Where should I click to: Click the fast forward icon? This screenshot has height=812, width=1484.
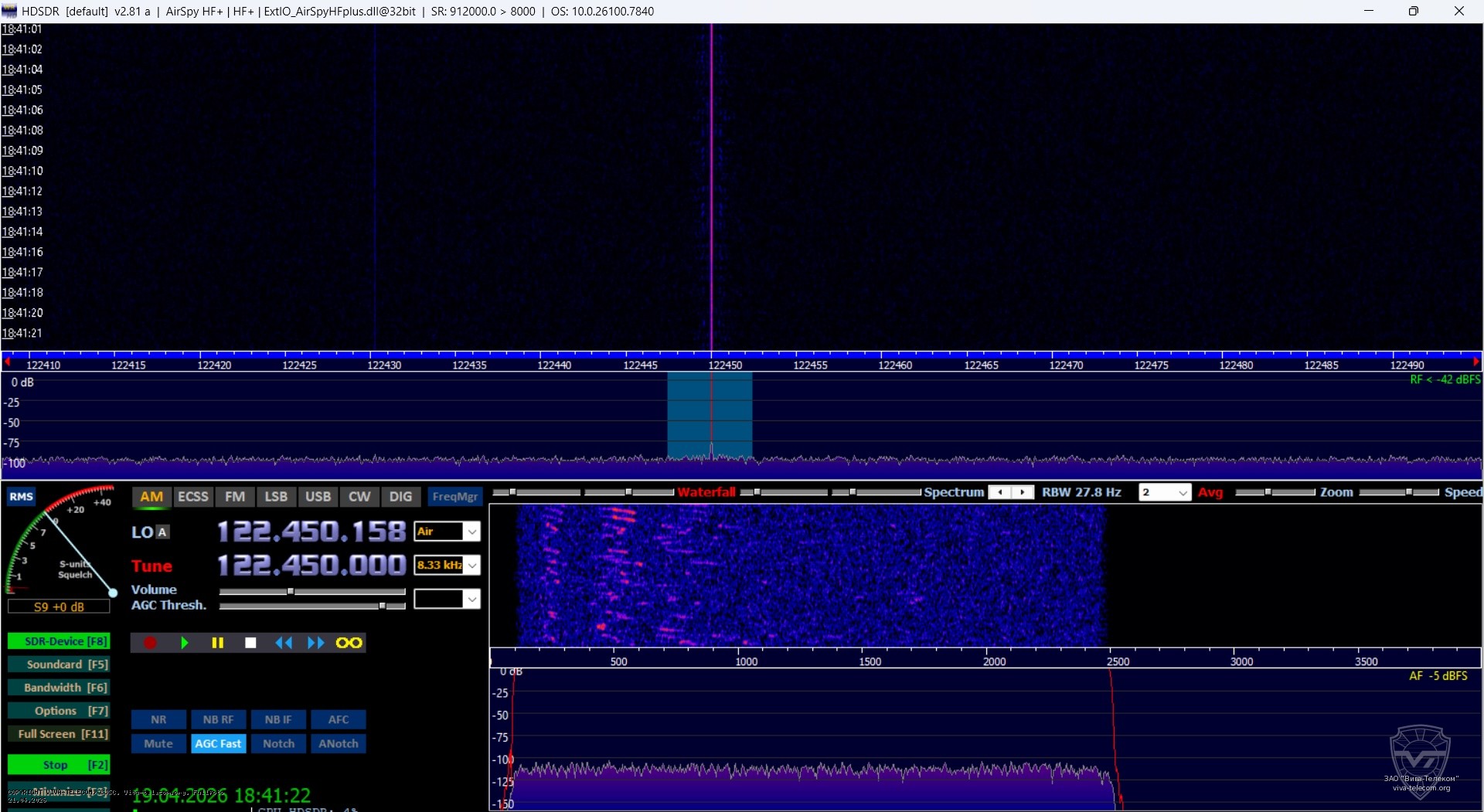pyautogui.click(x=315, y=642)
